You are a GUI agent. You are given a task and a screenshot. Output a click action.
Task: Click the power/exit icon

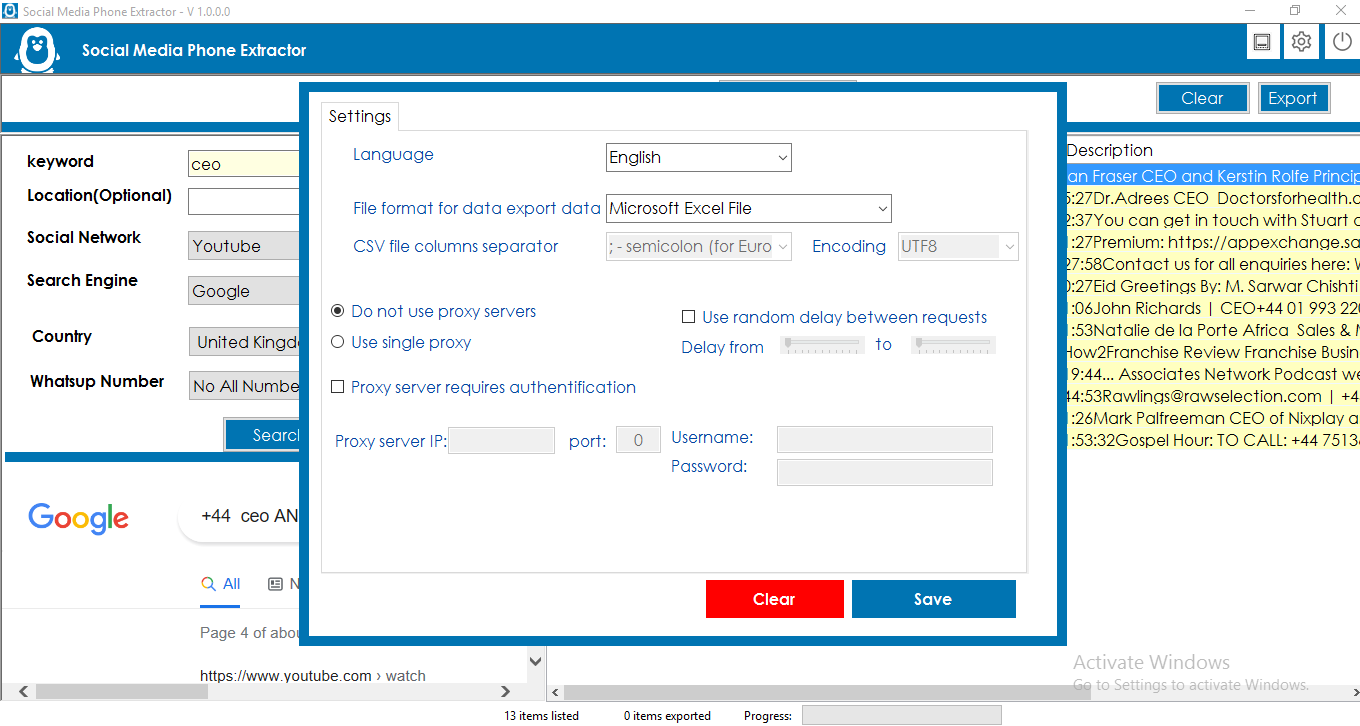tap(1341, 41)
